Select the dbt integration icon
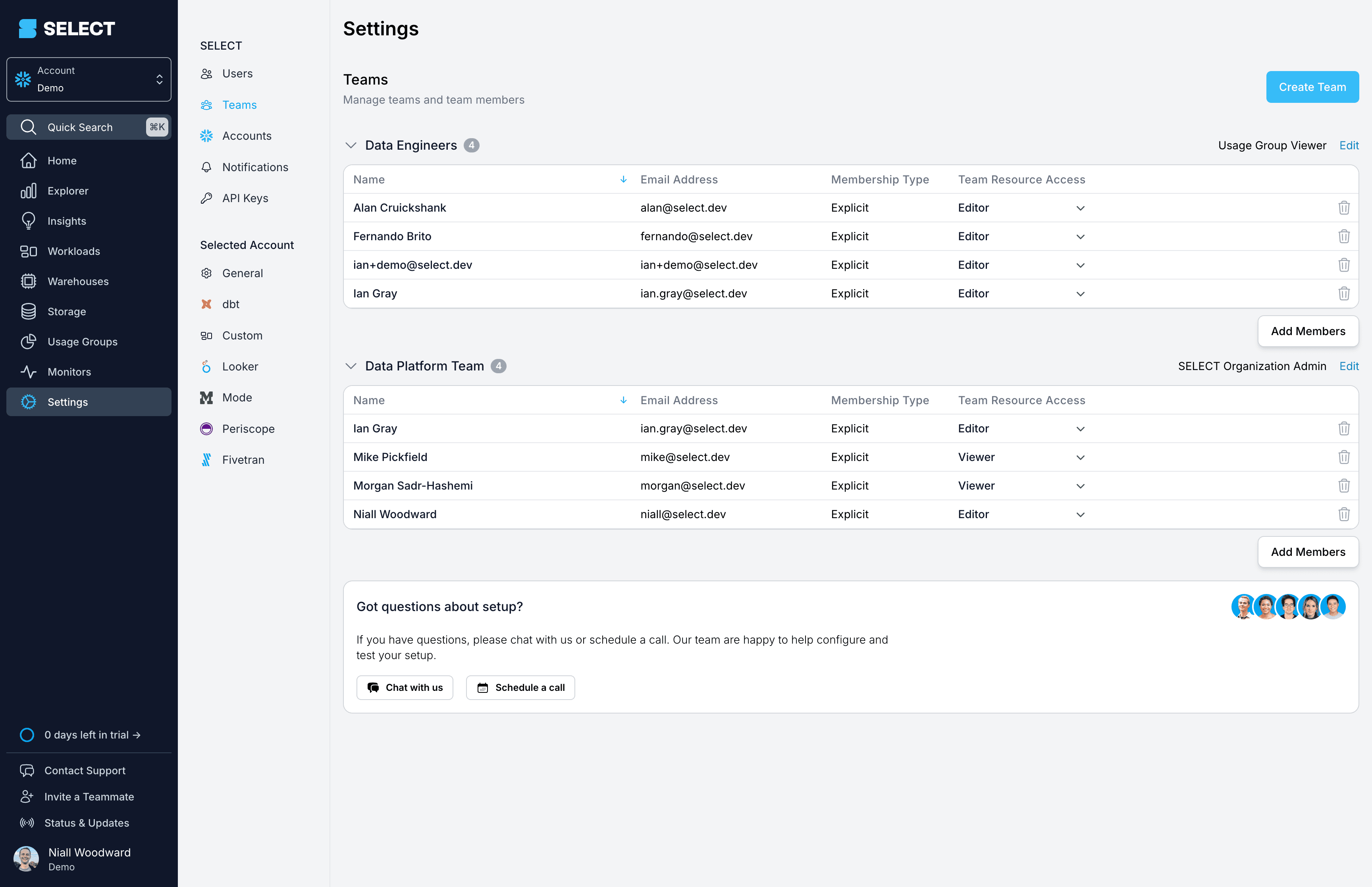The image size is (1372, 887). click(206, 304)
